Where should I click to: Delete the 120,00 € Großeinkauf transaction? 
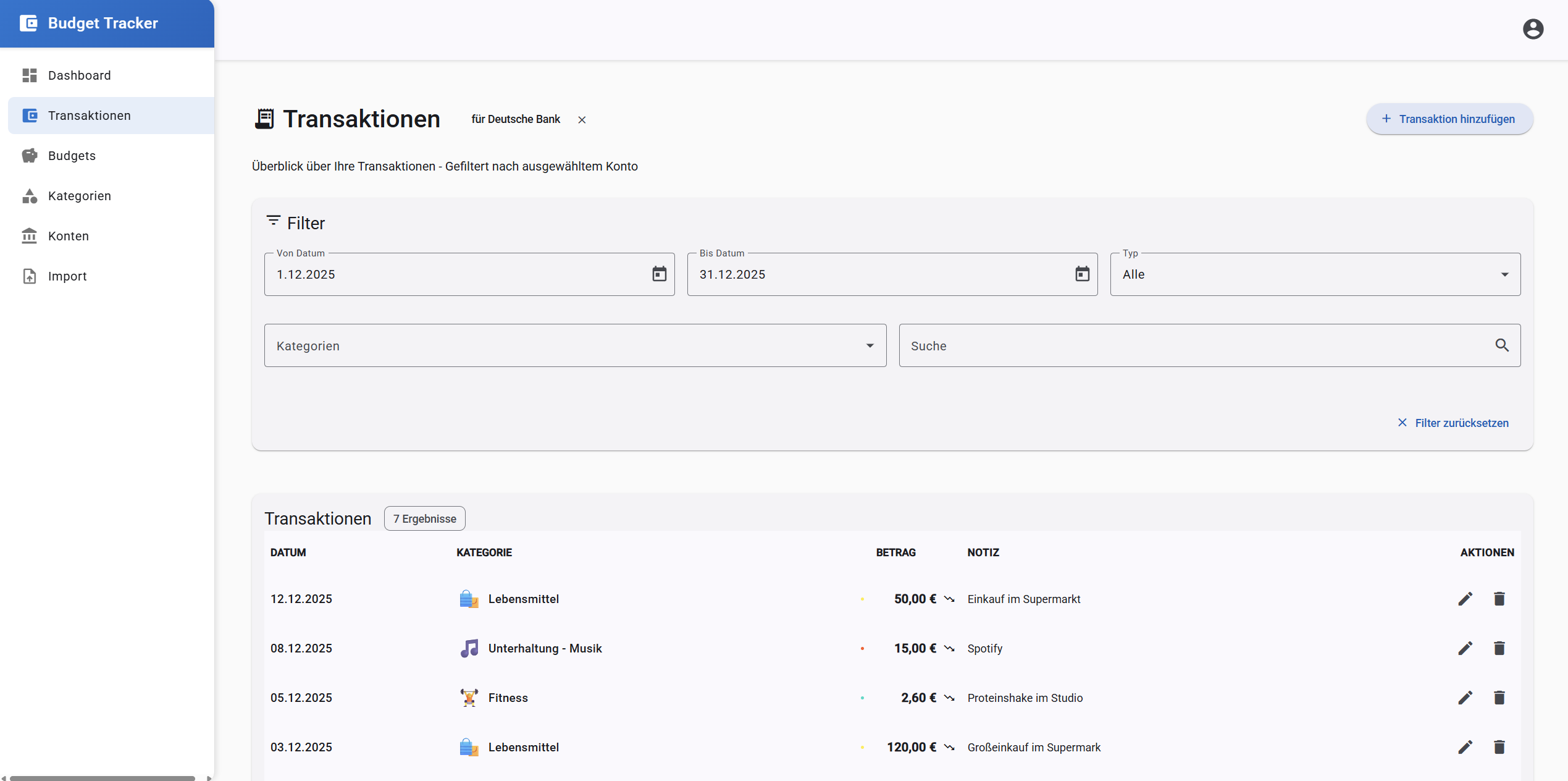pos(1499,747)
